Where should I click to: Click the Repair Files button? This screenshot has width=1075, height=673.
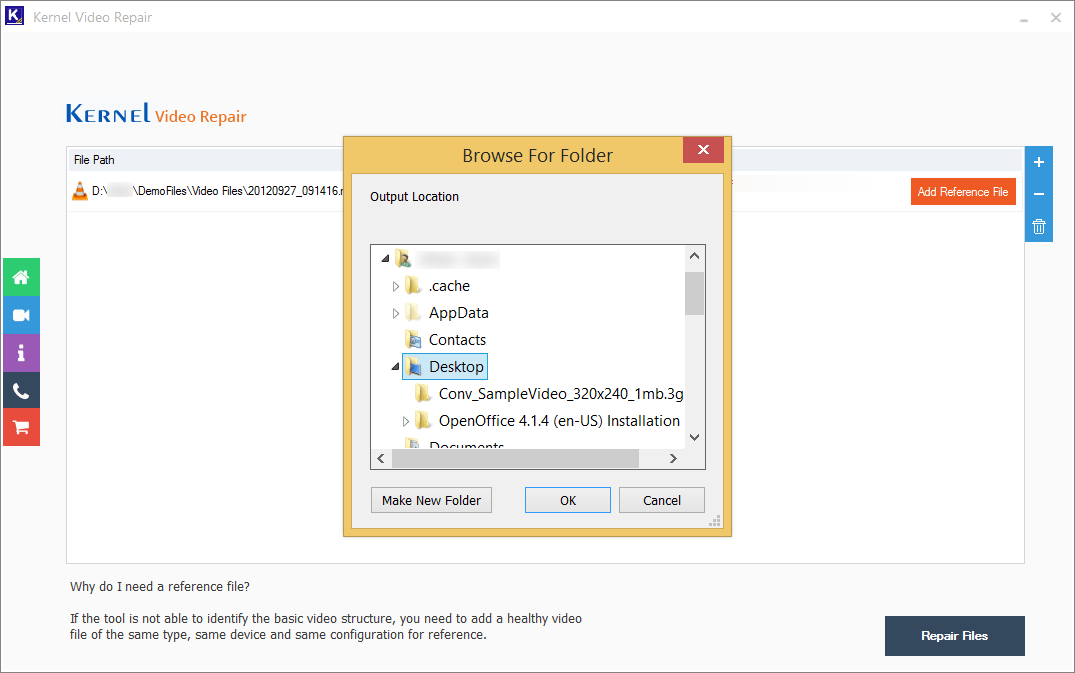pyautogui.click(x=954, y=636)
